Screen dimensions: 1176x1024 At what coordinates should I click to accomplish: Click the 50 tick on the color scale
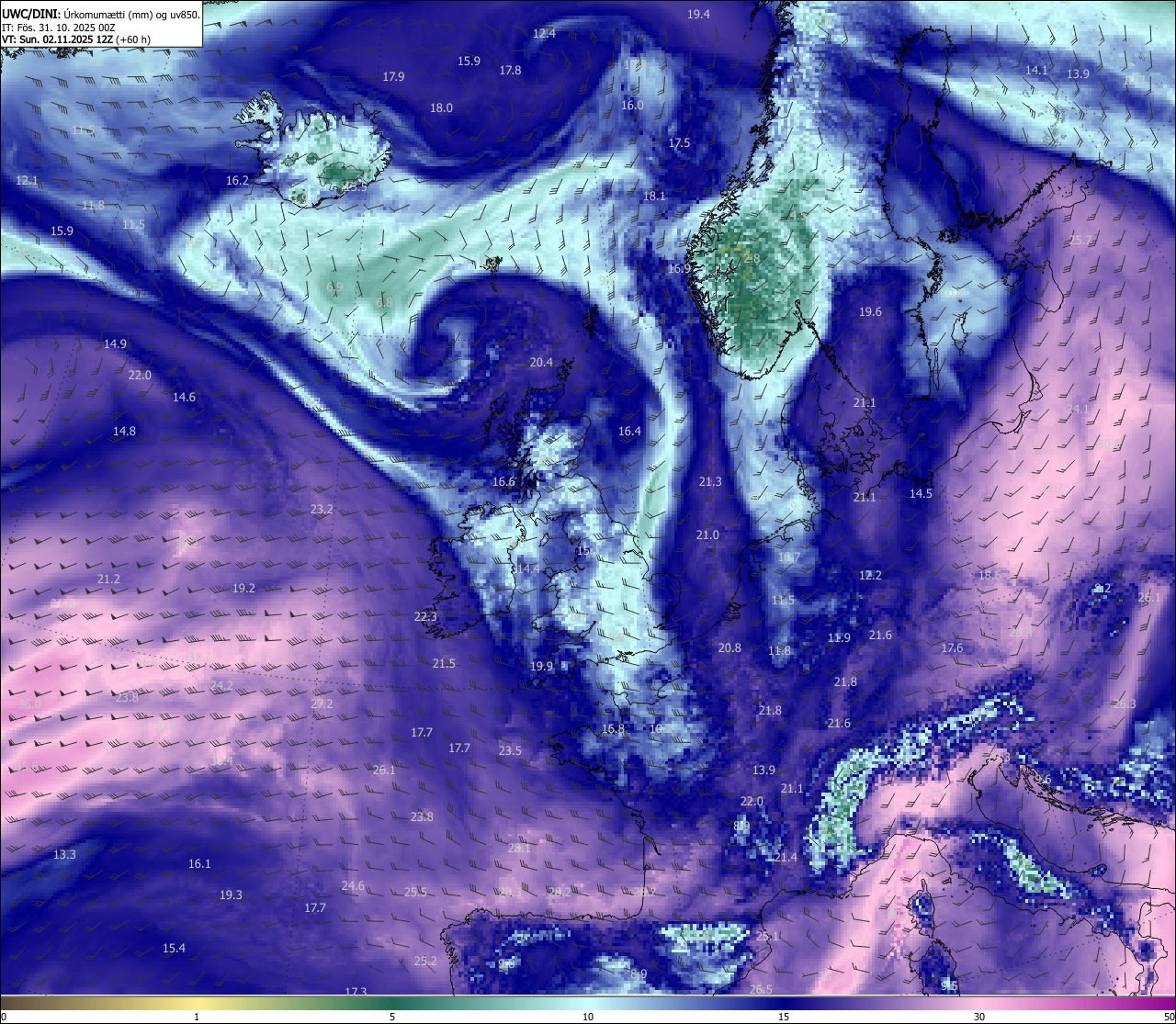click(x=1169, y=1017)
